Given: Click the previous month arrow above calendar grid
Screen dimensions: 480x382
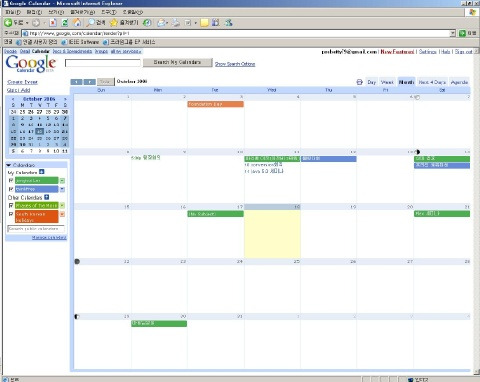Looking at the screenshot, I should (x=76, y=82).
